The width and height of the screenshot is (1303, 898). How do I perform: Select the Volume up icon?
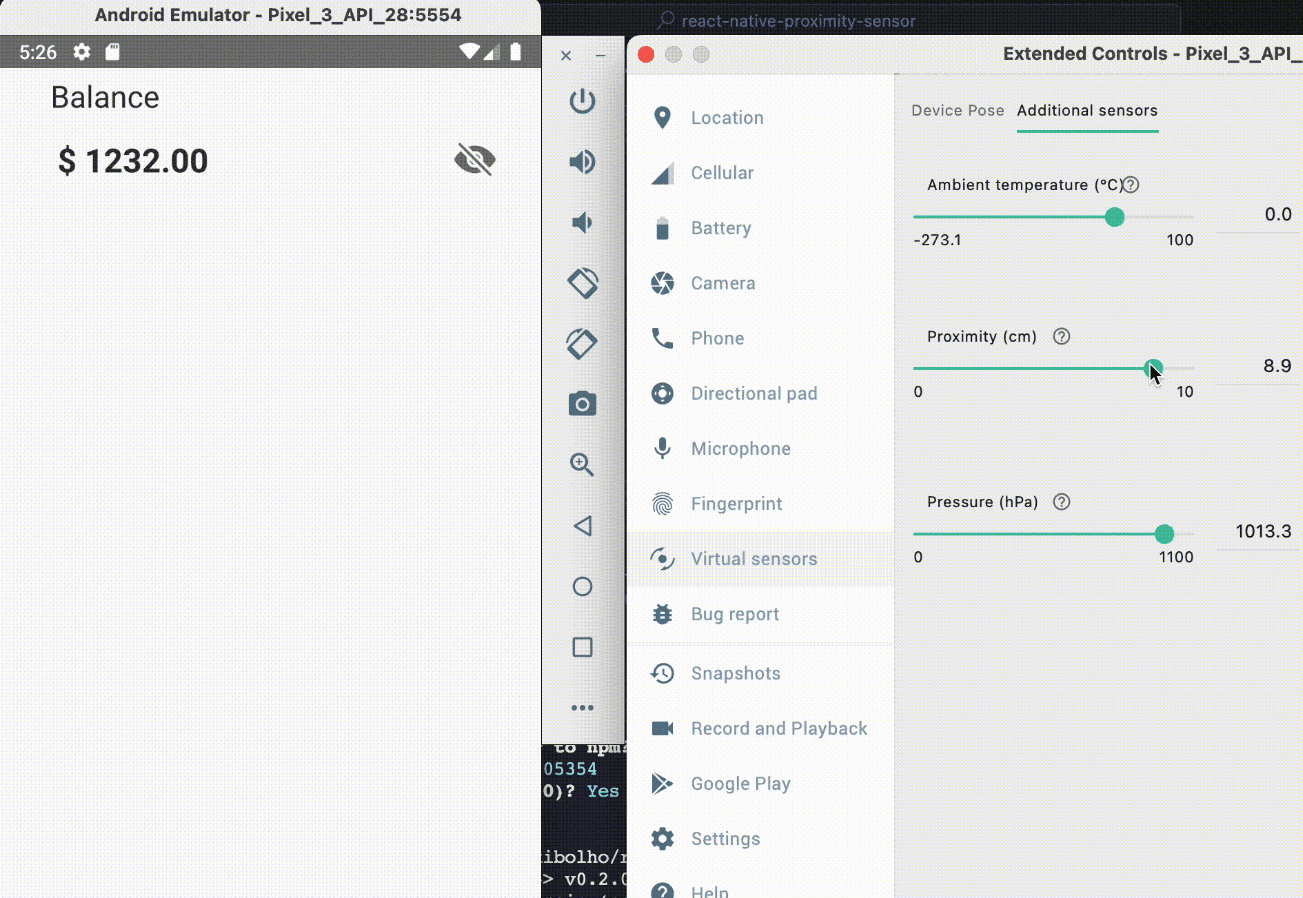click(582, 162)
